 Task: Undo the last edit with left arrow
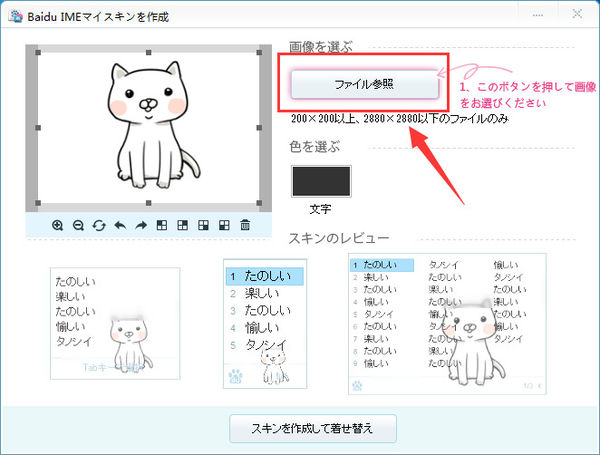click(x=120, y=225)
